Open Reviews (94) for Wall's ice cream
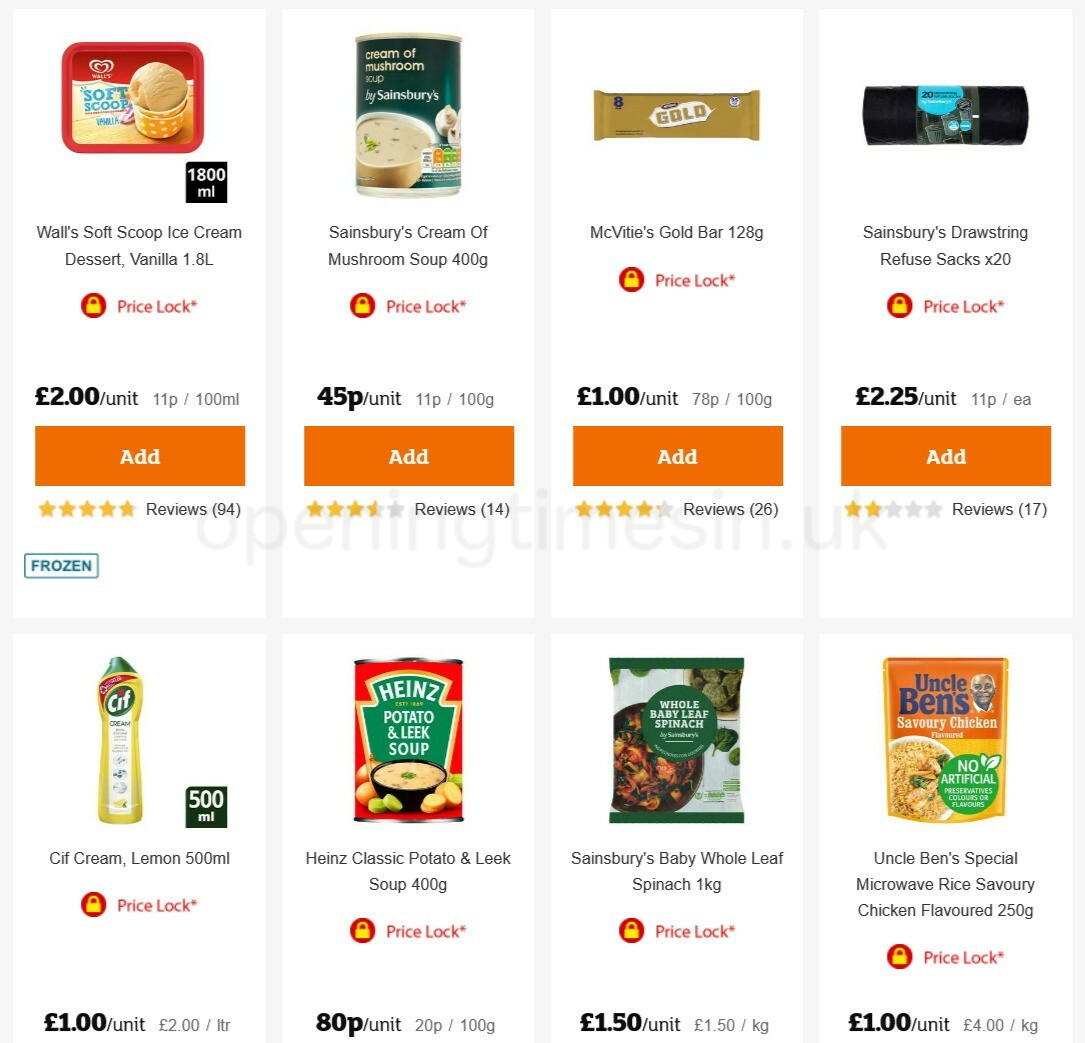This screenshot has height=1043, width=1085. (x=191, y=509)
